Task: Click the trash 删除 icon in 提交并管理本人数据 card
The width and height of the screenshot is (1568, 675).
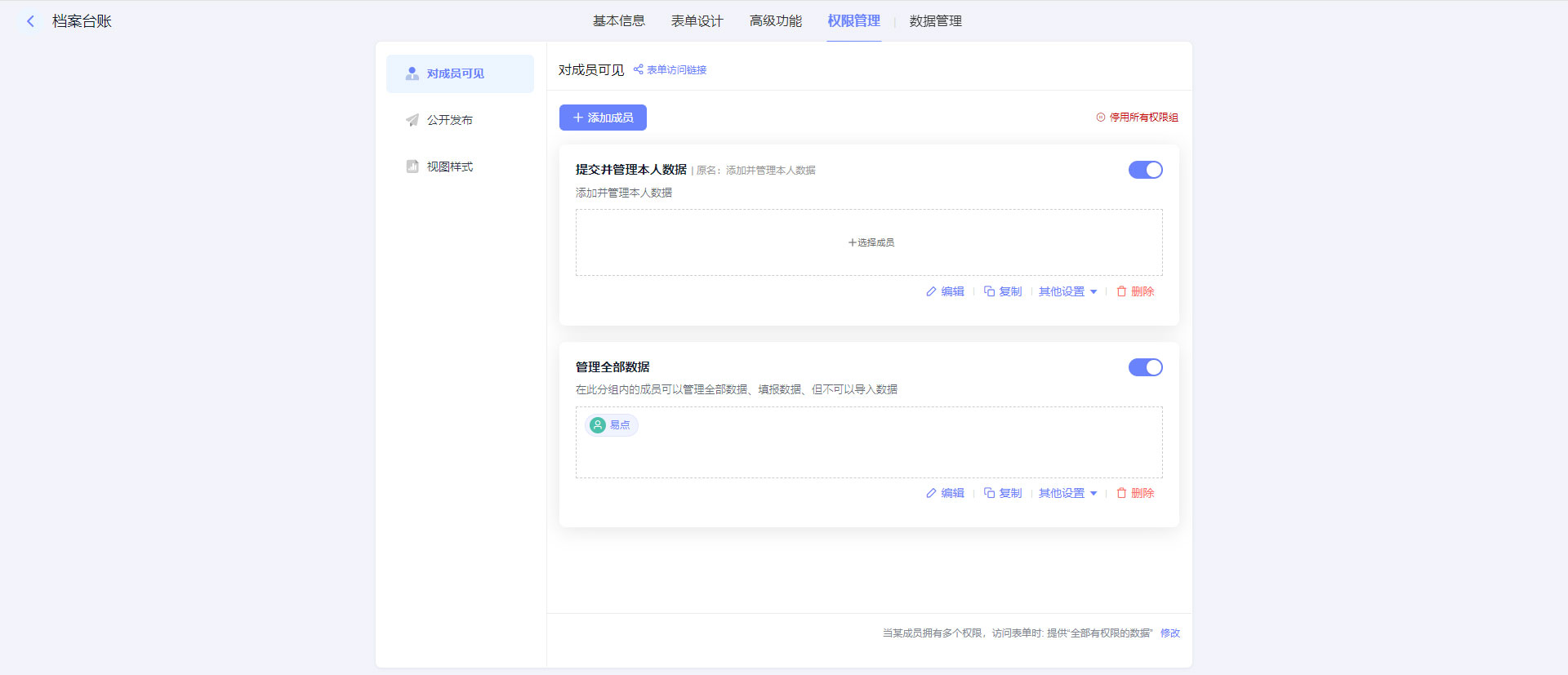Action: tap(1121, 291)
